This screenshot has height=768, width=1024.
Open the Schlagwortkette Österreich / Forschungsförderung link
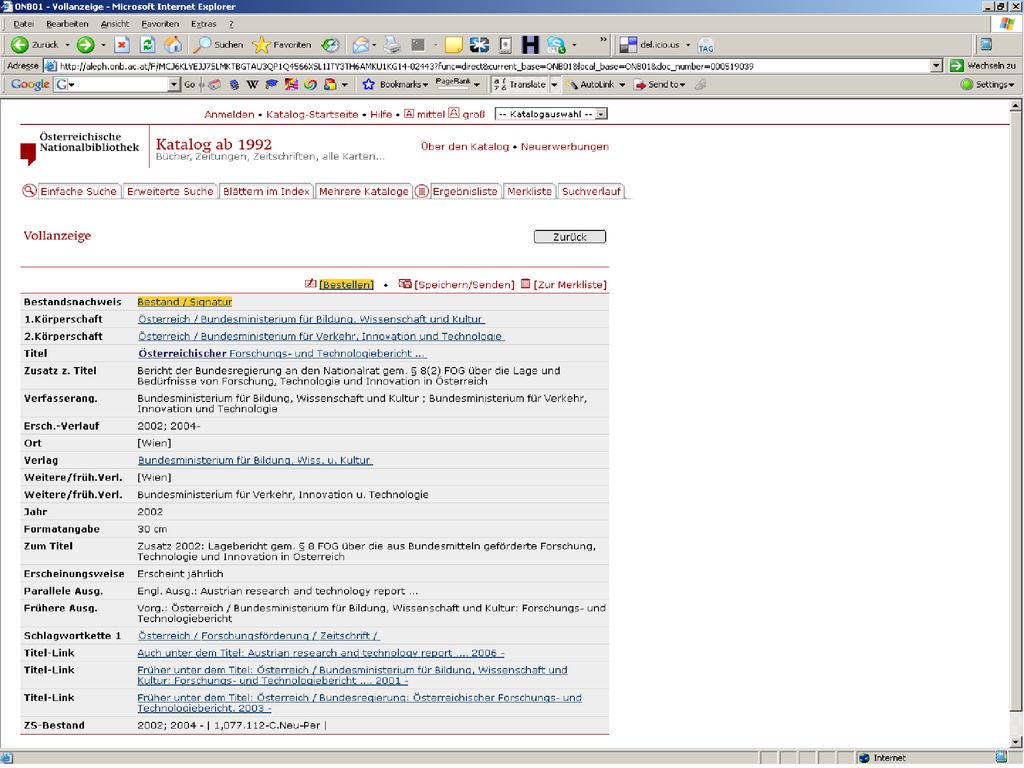pyautogui.click(x=258, y=635)
